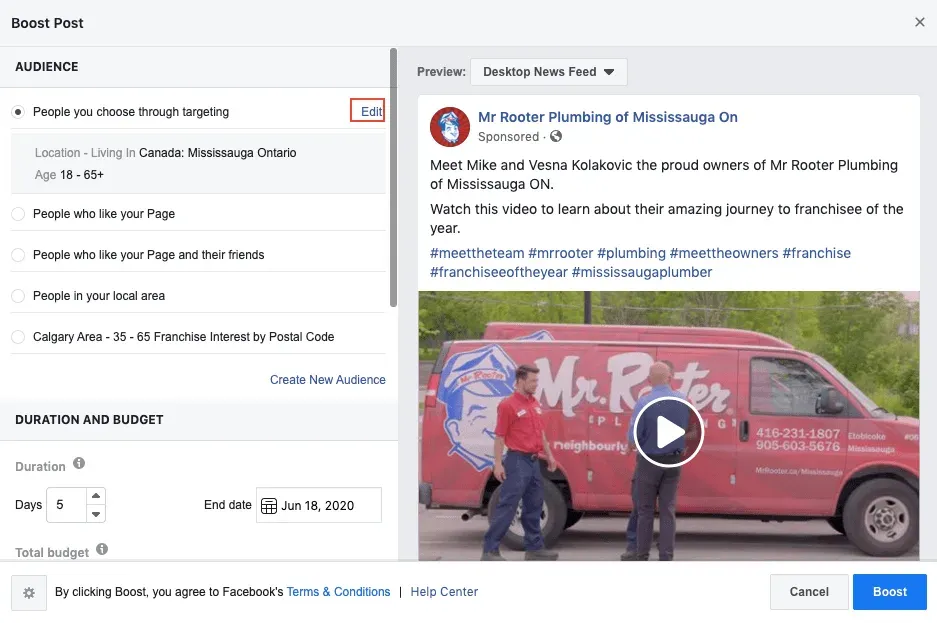Click the Mr Rooter profile picture
The width and height of the screenshot is (937, 623).
click(x=449, y=126)
